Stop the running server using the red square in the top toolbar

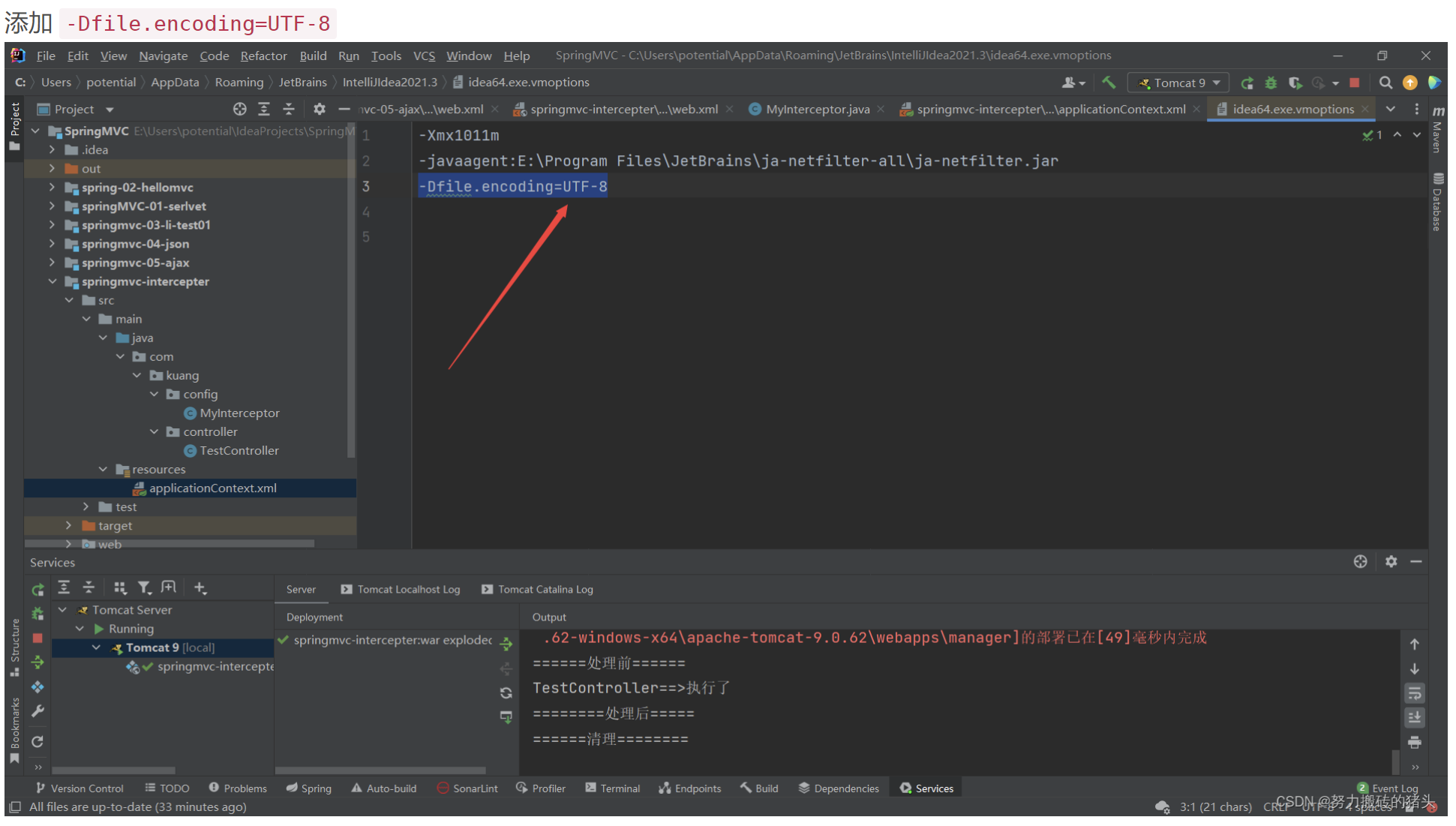pos(1355,83)
